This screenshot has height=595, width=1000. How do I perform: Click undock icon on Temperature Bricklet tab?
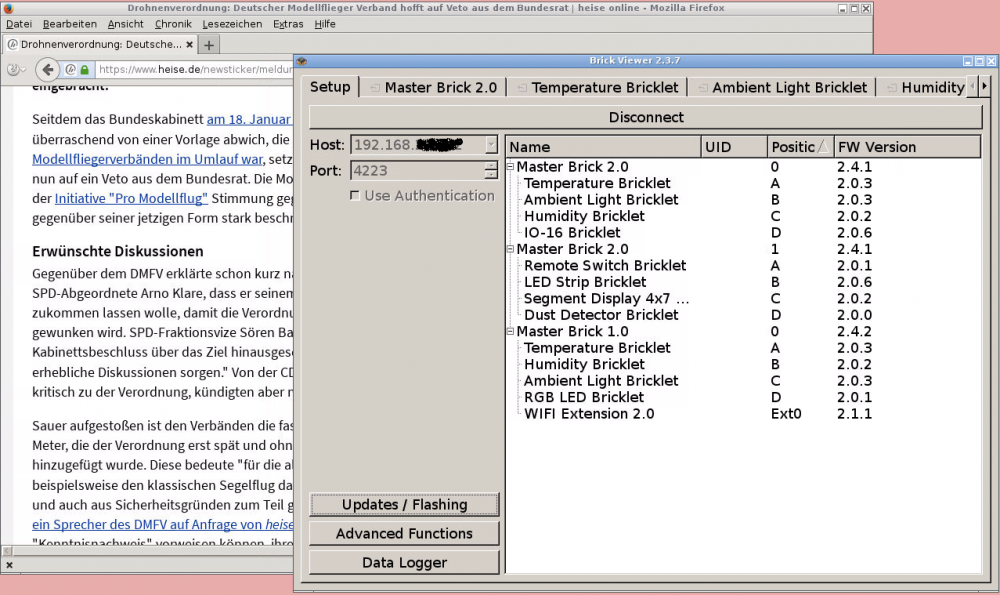522,88
